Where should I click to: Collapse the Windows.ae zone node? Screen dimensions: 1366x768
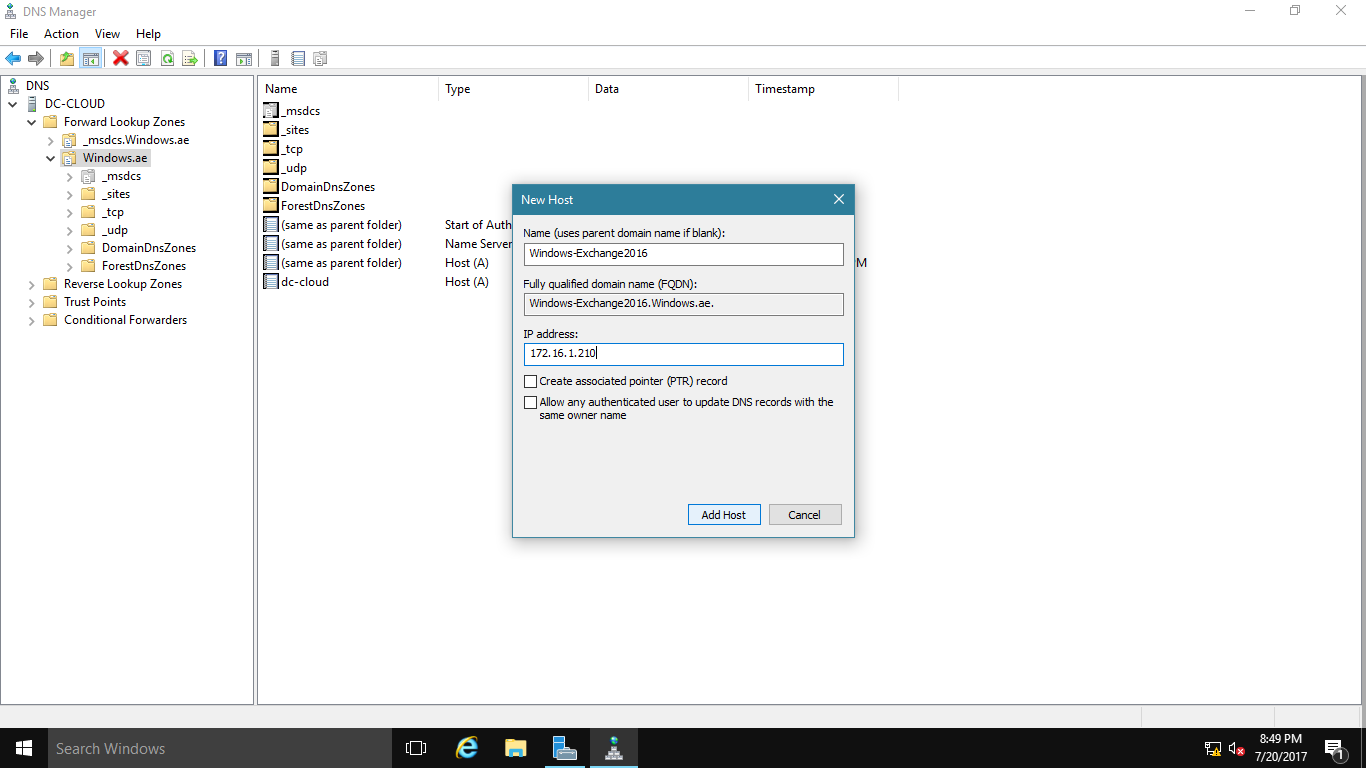pyautogui.click(x=50, y=158)
